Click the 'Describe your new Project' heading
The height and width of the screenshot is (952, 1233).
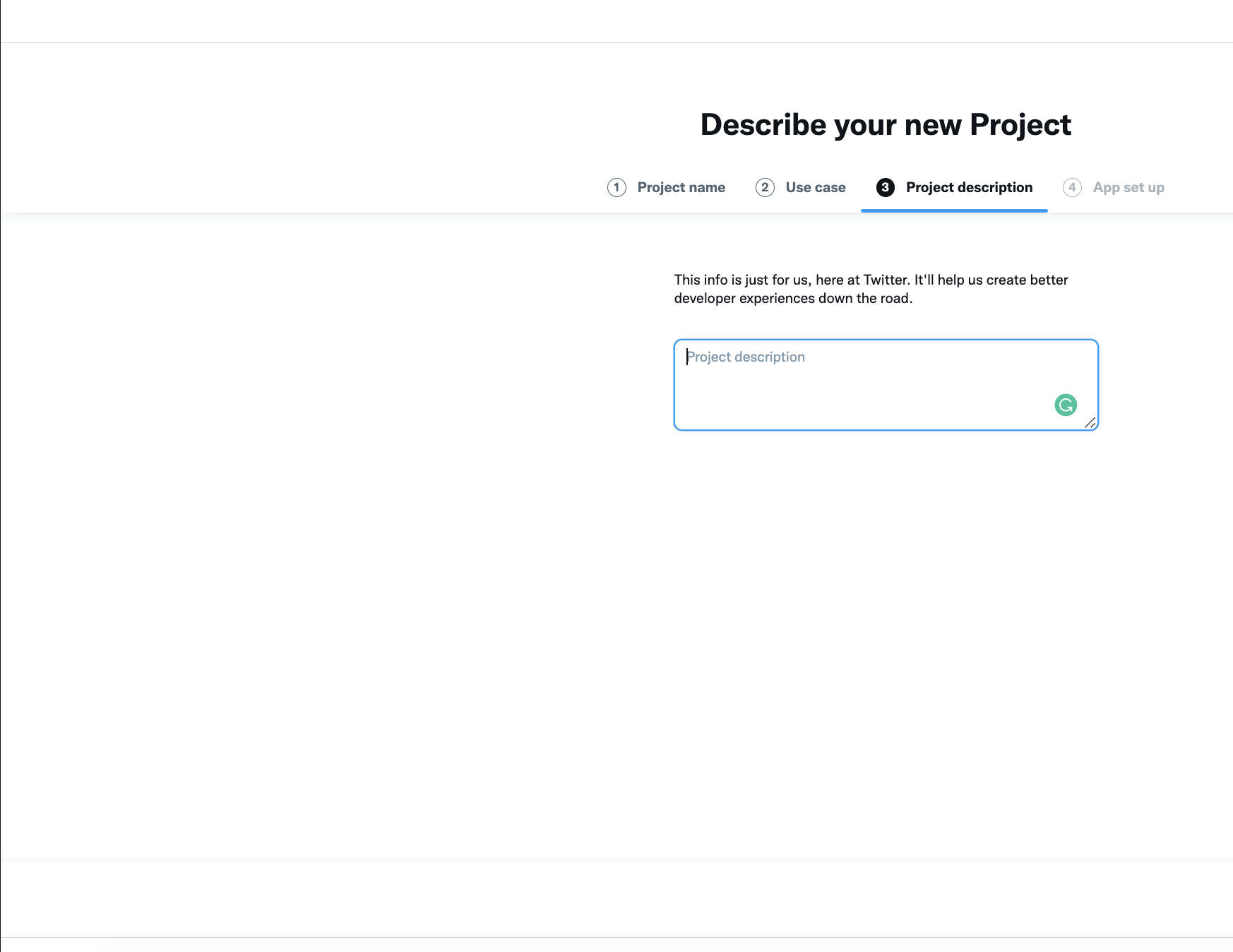886,125
